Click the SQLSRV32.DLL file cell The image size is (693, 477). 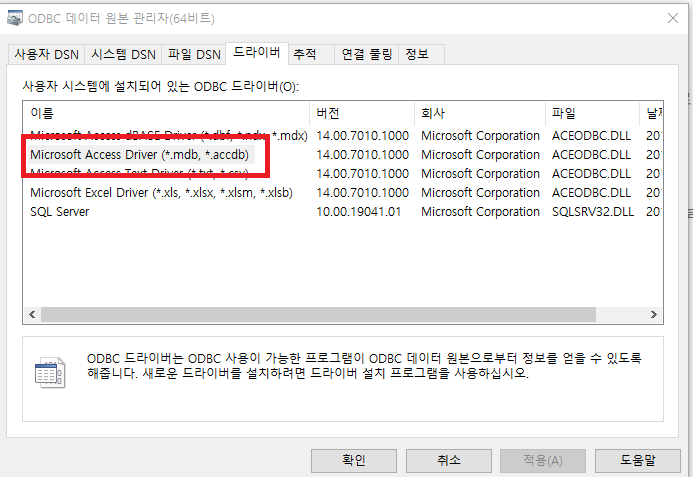click(593, 212)
